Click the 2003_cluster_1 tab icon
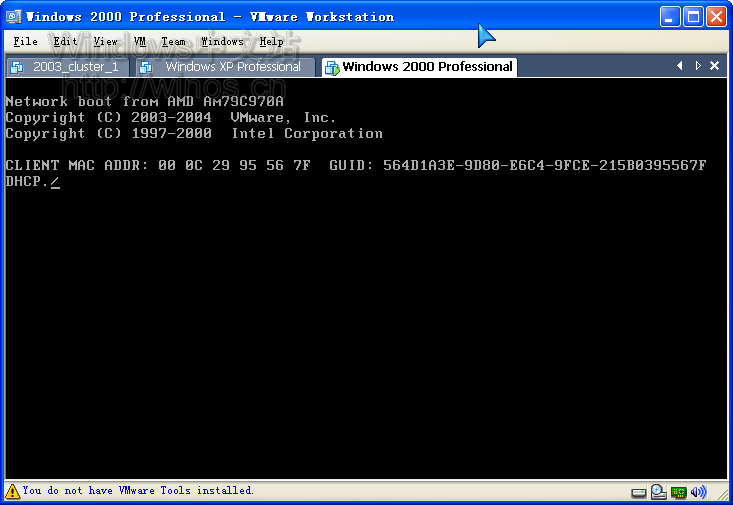Image resolution: width=733 pixels, height=505 pixels. [x=17, y=67]
